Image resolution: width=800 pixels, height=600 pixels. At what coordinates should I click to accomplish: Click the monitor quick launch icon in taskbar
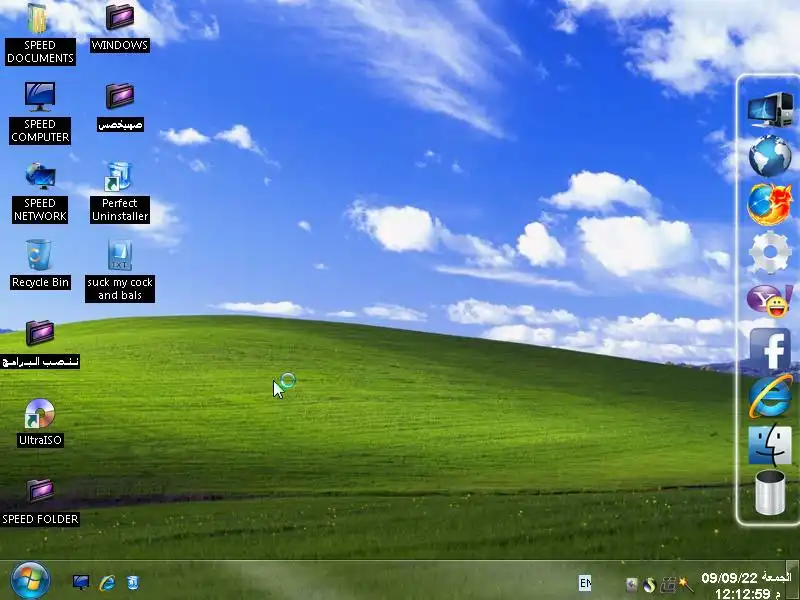[x=81, y=582]
